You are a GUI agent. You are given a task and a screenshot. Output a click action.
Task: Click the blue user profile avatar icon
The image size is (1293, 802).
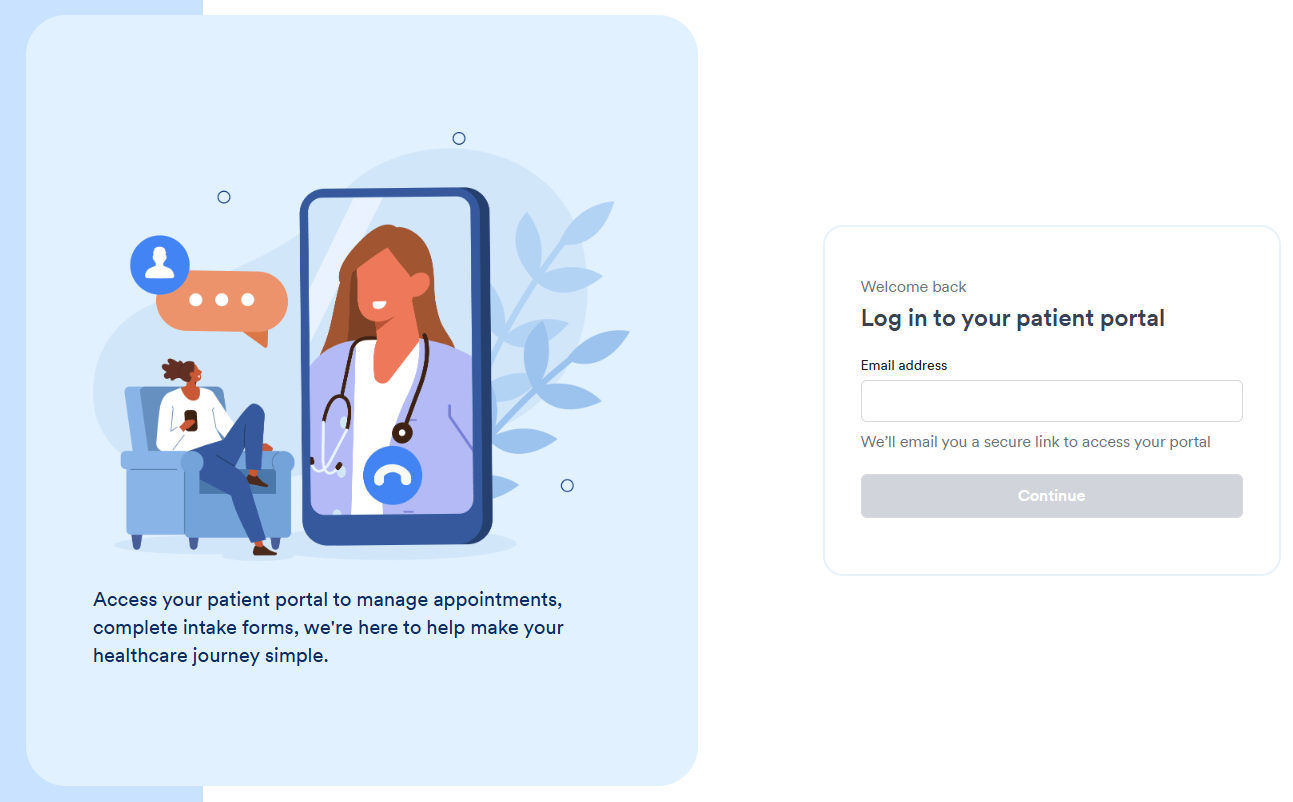point(160,265)
